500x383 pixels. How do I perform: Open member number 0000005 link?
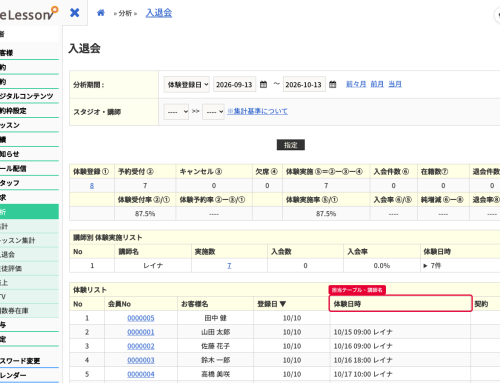141,318
